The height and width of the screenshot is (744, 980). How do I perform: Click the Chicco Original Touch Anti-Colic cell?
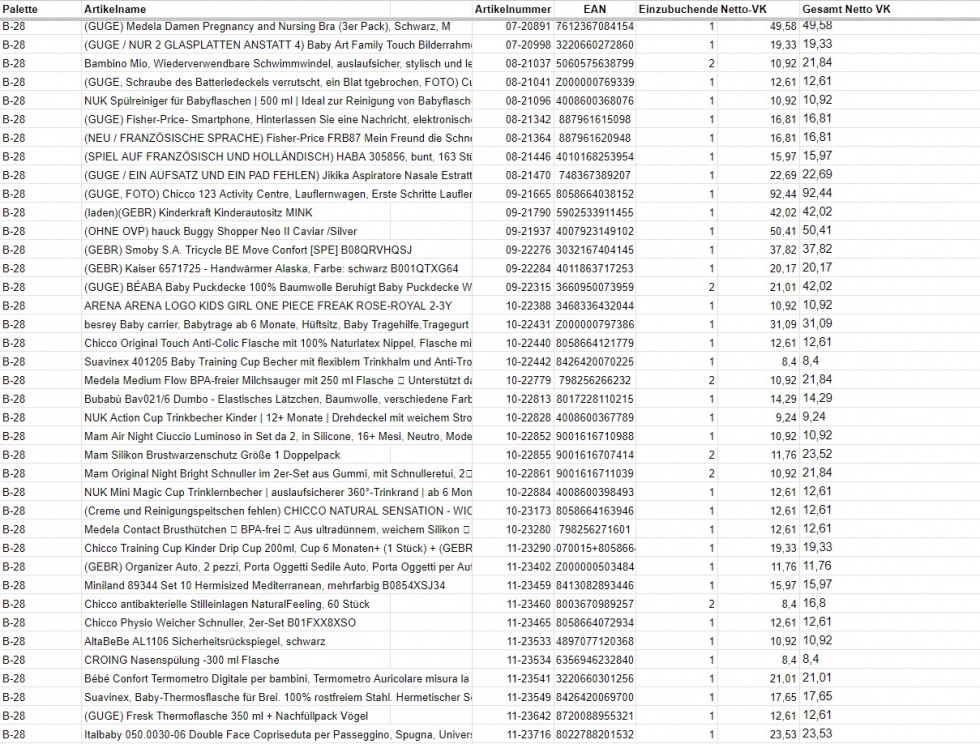(278, 343)
